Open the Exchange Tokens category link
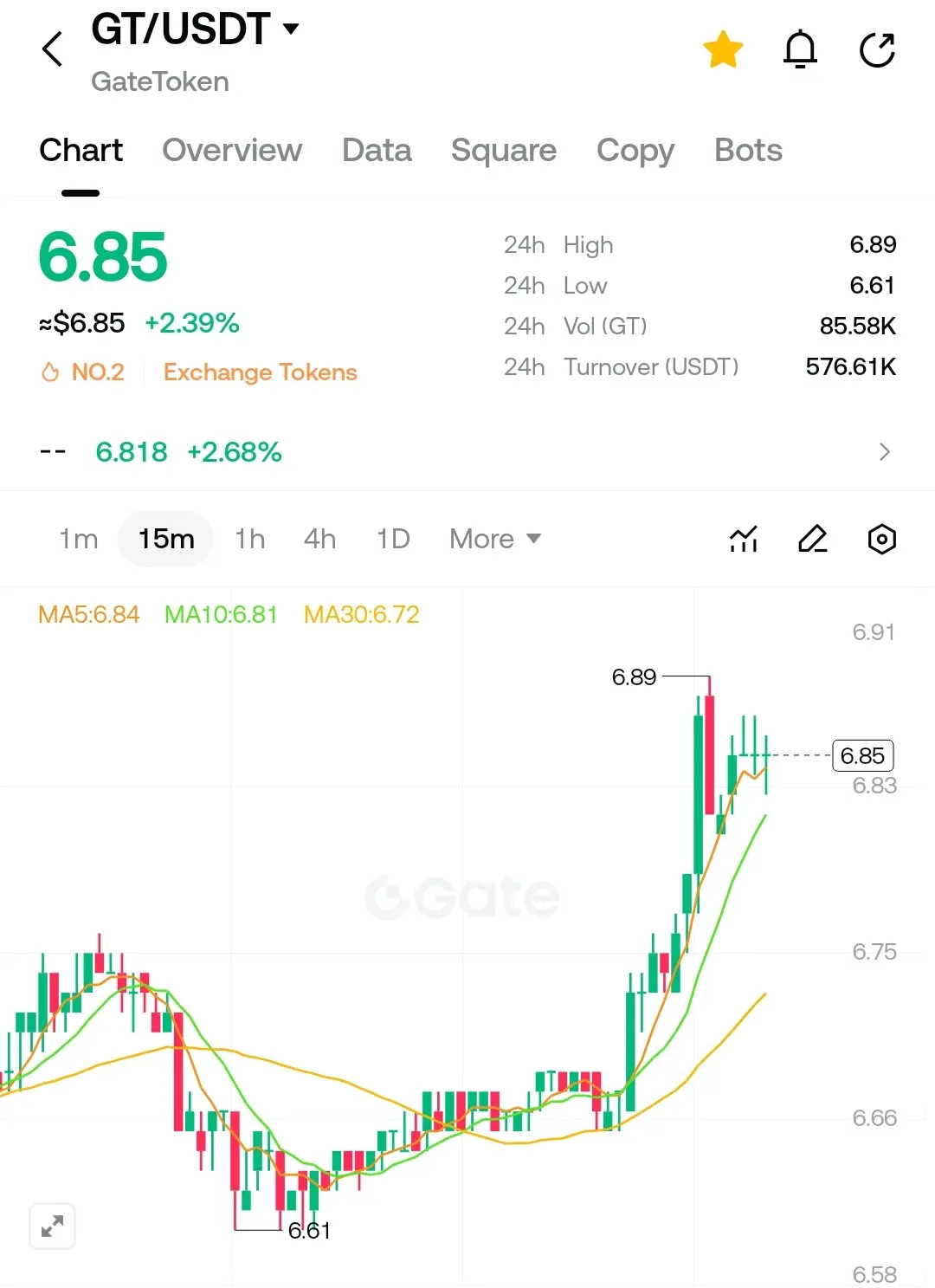Viewport: 935px width, 1288px height. point(261,372)
